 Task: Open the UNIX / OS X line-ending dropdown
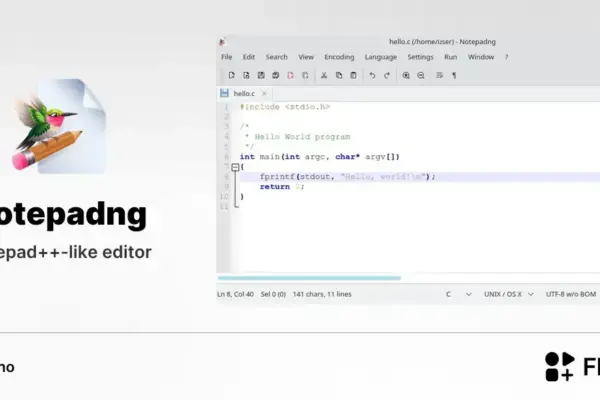pos(509,294)
